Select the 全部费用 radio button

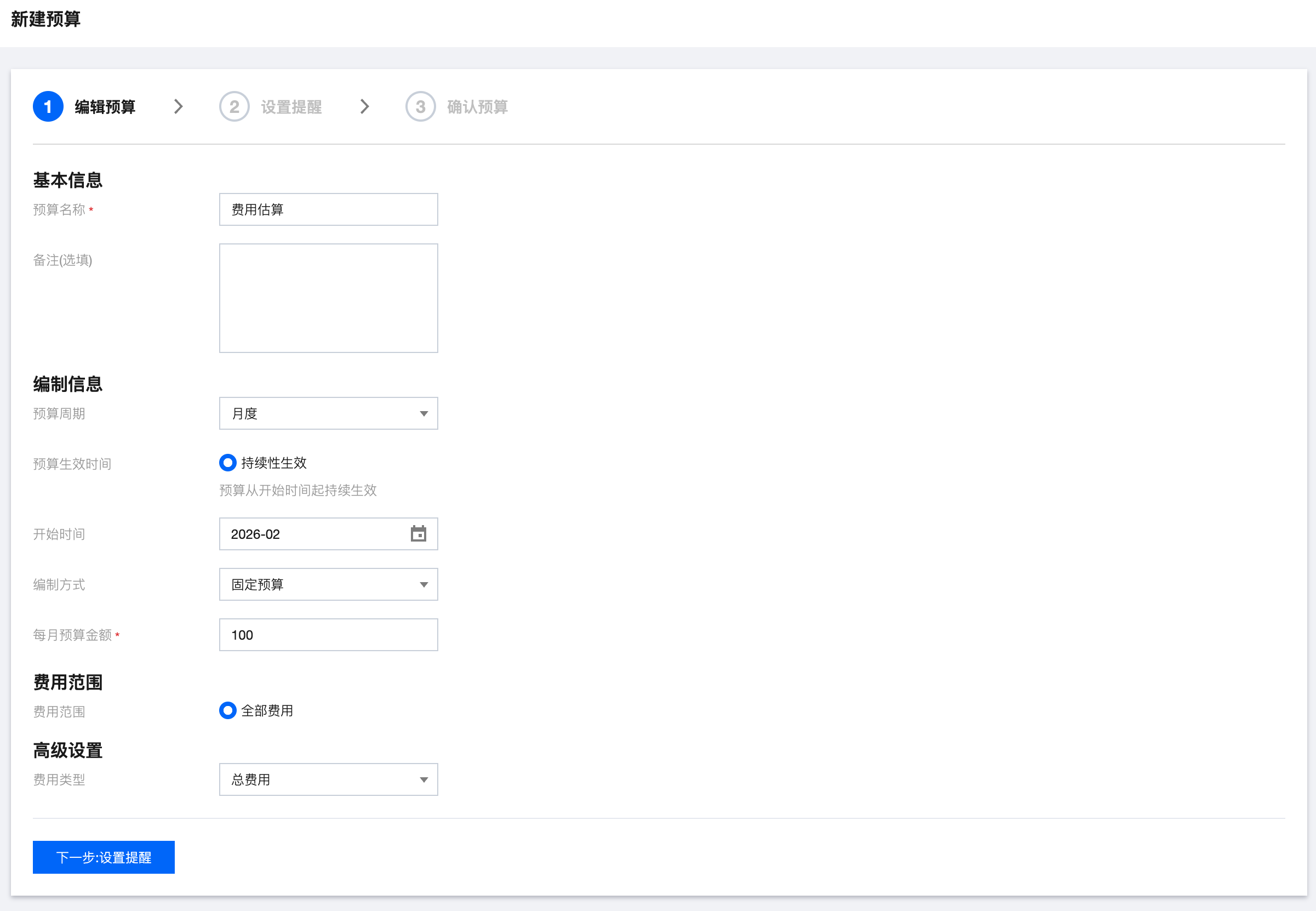click(227, 710)
